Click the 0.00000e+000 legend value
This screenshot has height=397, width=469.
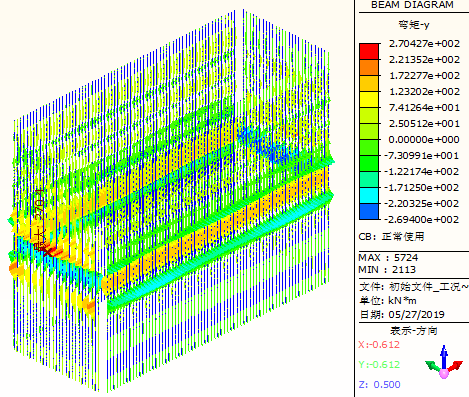click(x=424, y=140)
